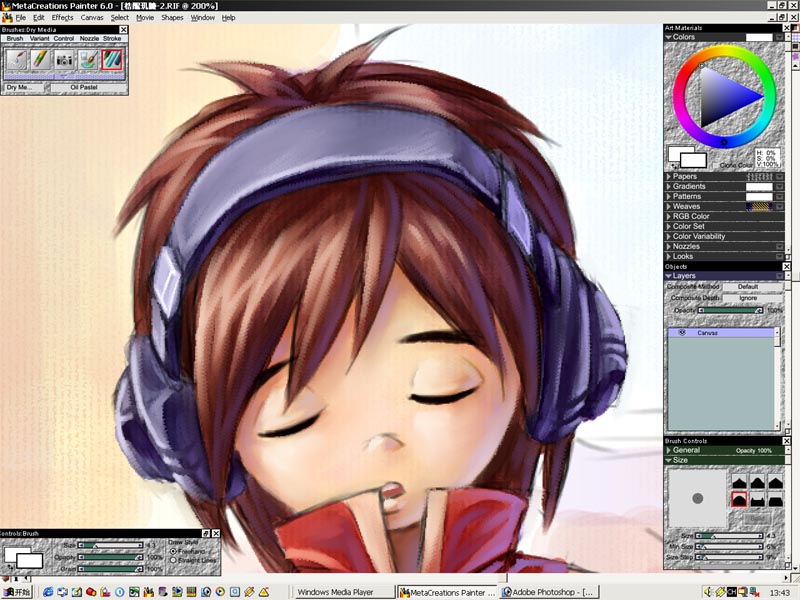Open the Edit menu
Image resolution: width=800 pixels, height=600 pixels.
point(39,18)
